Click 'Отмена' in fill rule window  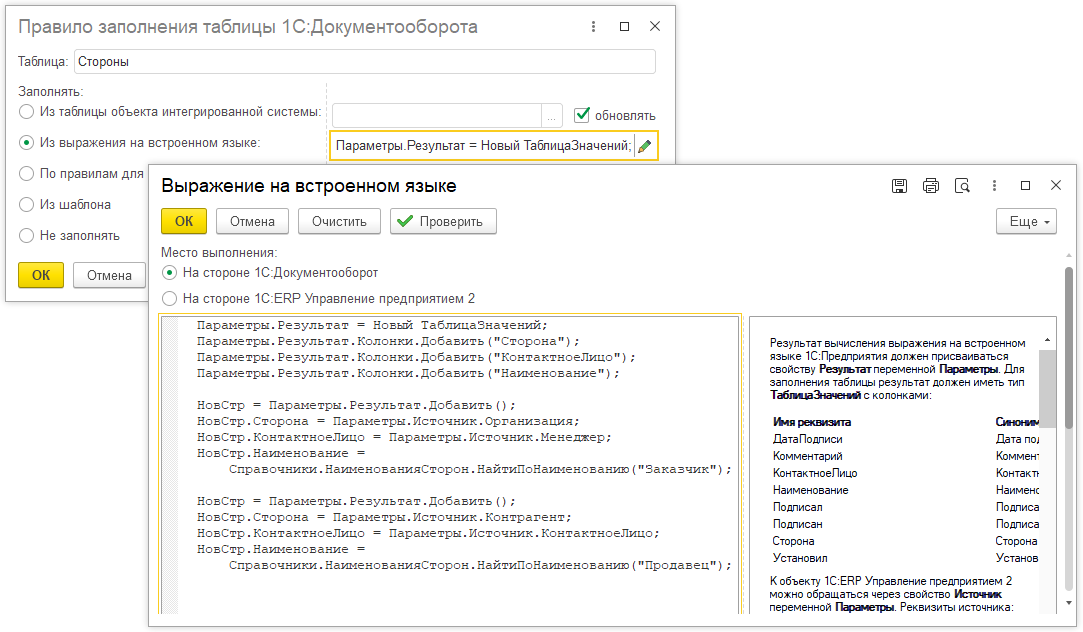(x=109, y=275)
